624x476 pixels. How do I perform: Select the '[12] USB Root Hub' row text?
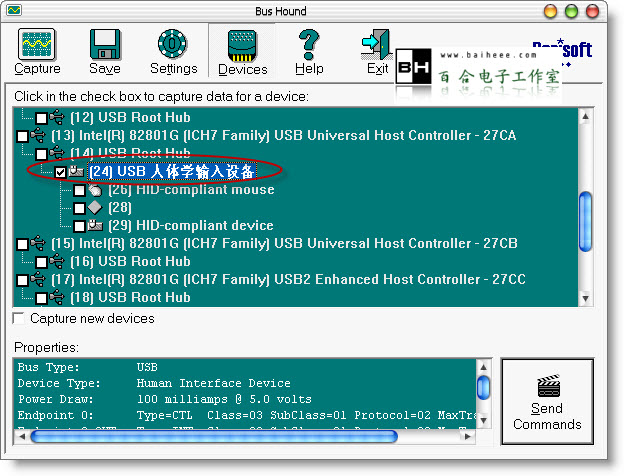pyautogui.click(x=130, y=117)
